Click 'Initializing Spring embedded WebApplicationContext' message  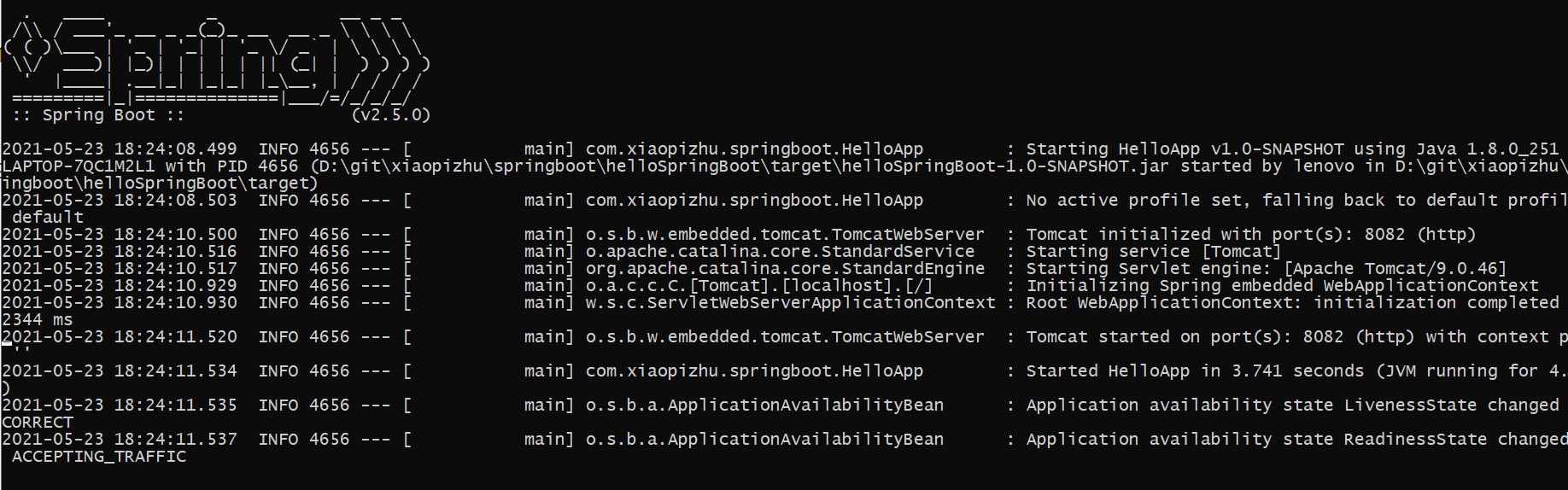(x=1281, y=286)
